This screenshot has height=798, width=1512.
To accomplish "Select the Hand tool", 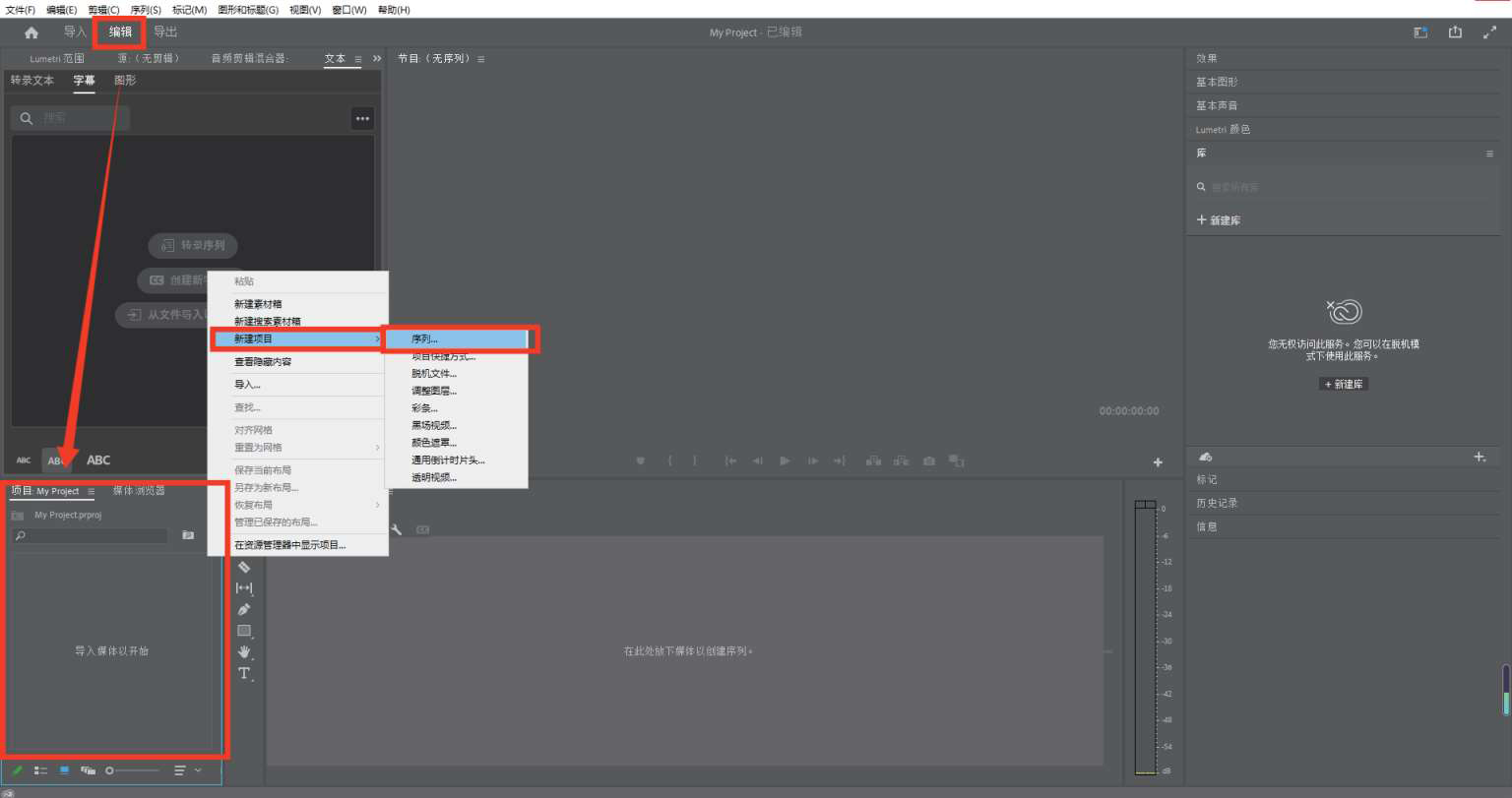I will coord(244,652).
